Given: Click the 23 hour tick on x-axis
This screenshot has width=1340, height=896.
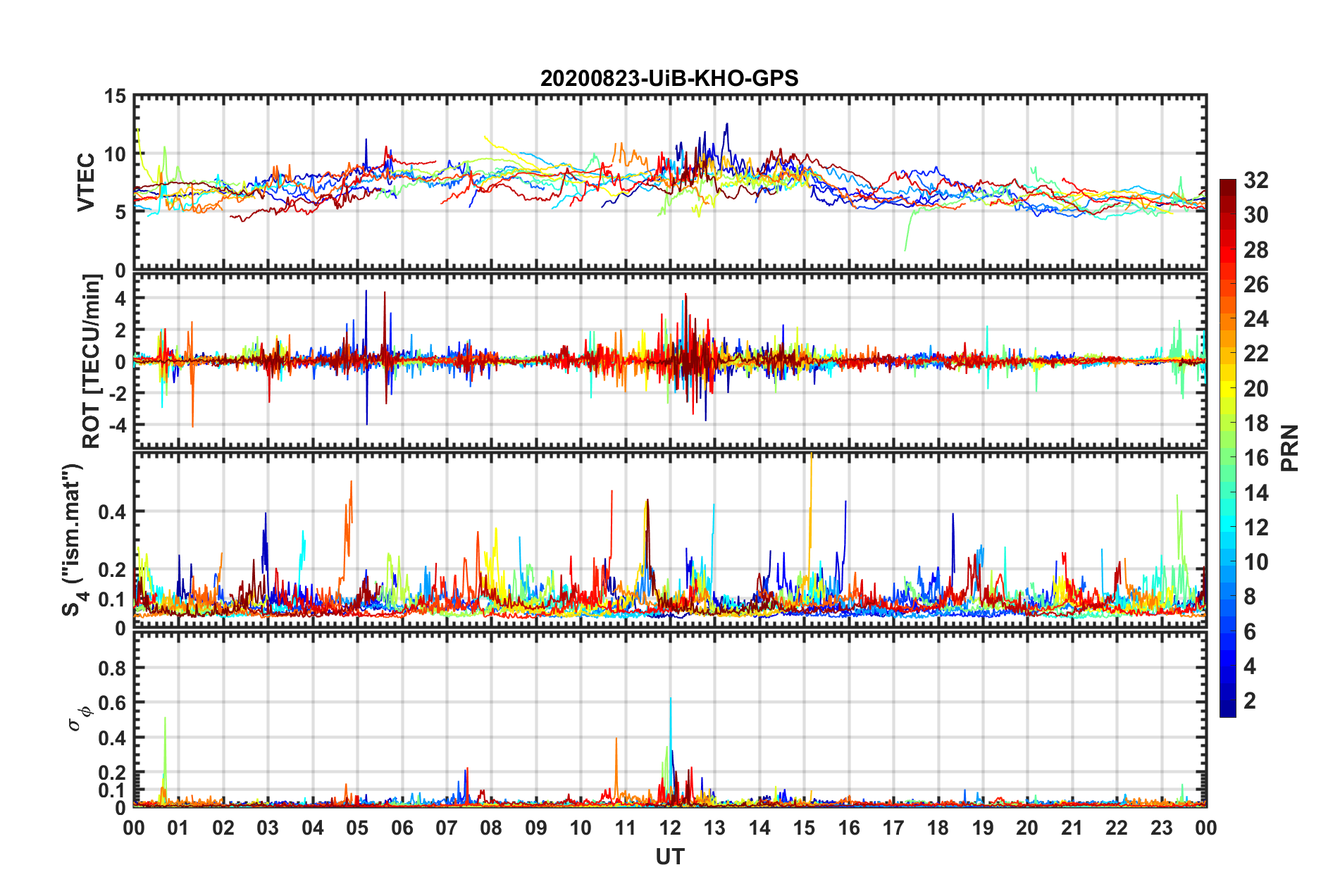Looking at the screenshot, I should click(x=1162, y=827).
